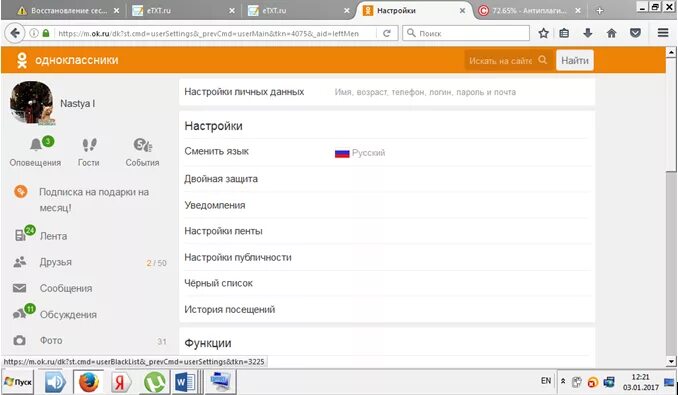678x395 pixels.
Task: Open Гости footprints icon
Action: pyautogui.click(x=89, y=145)
